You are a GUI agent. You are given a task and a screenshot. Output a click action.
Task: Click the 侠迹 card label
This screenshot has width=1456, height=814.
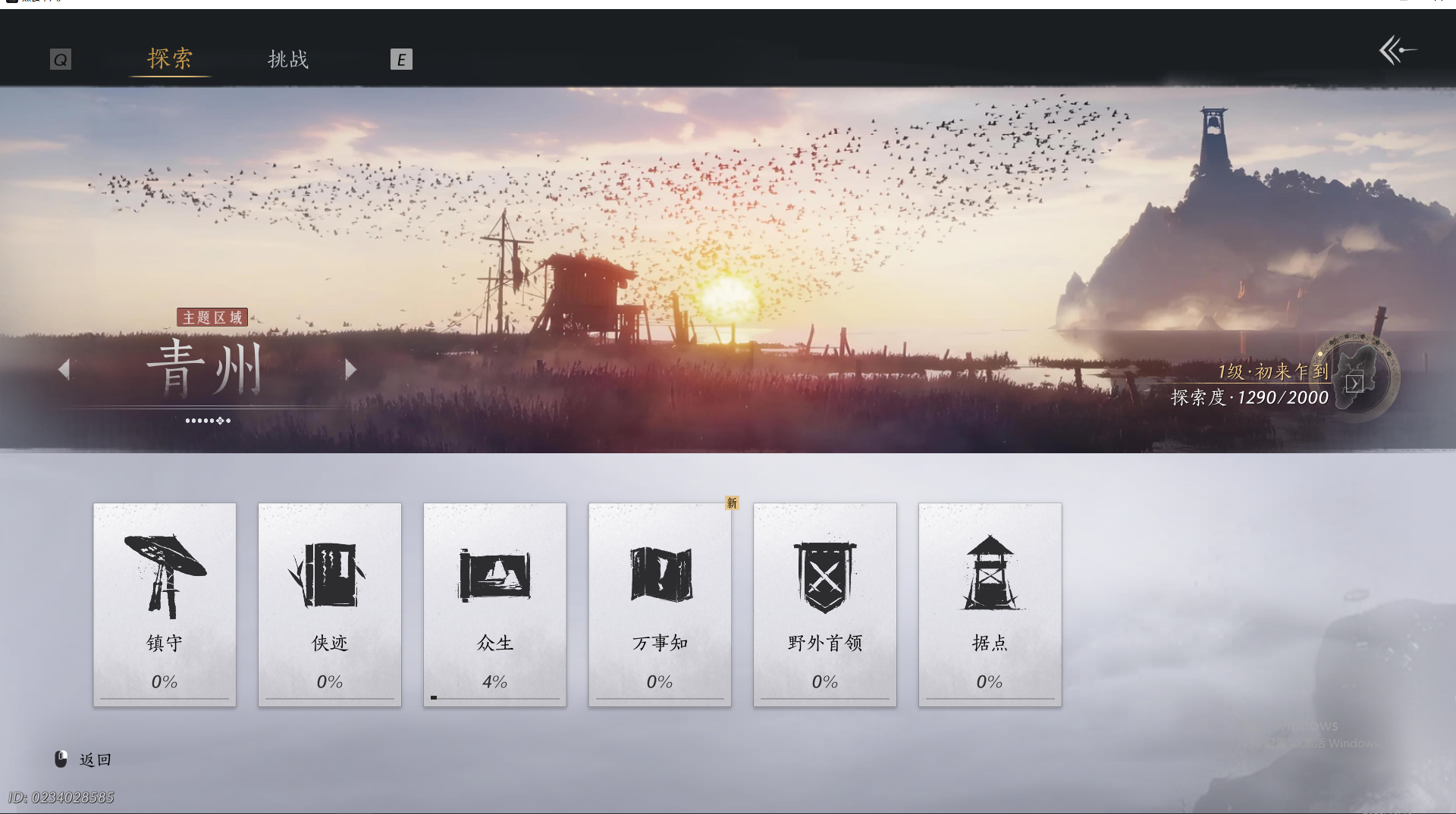(x=330, y=643)
